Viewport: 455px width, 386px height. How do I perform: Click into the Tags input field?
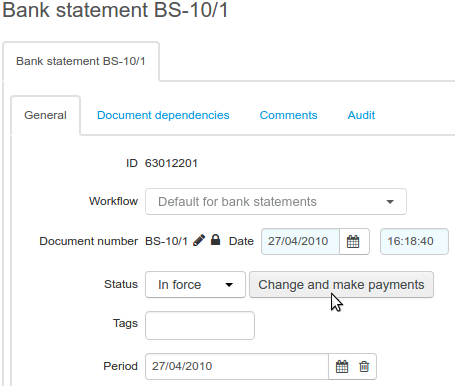coord(200,325)
